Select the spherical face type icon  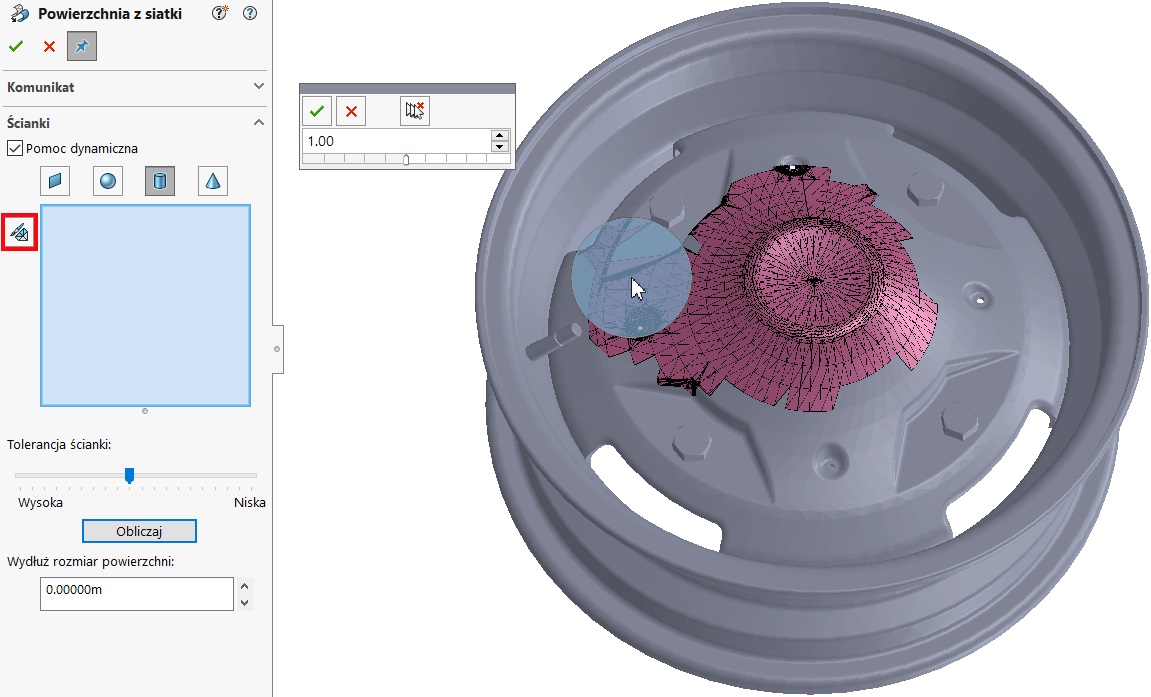(108, 181)
